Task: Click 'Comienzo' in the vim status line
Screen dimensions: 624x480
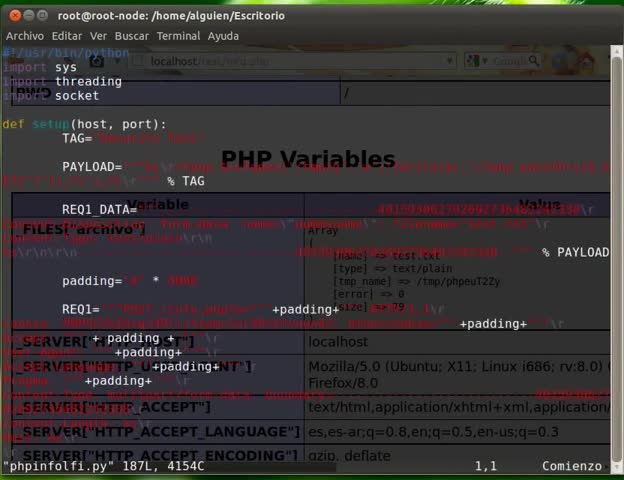Action: (572, 466)
